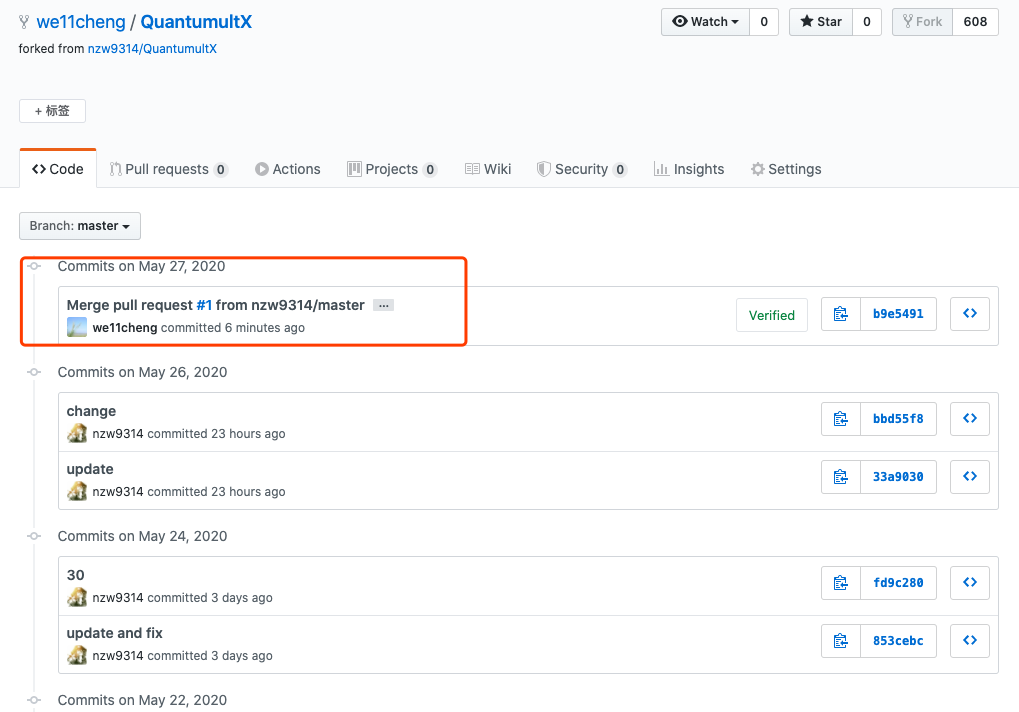1019x712 pixels.
Task: Click the + 标签 button
Action: click(53, 111)
